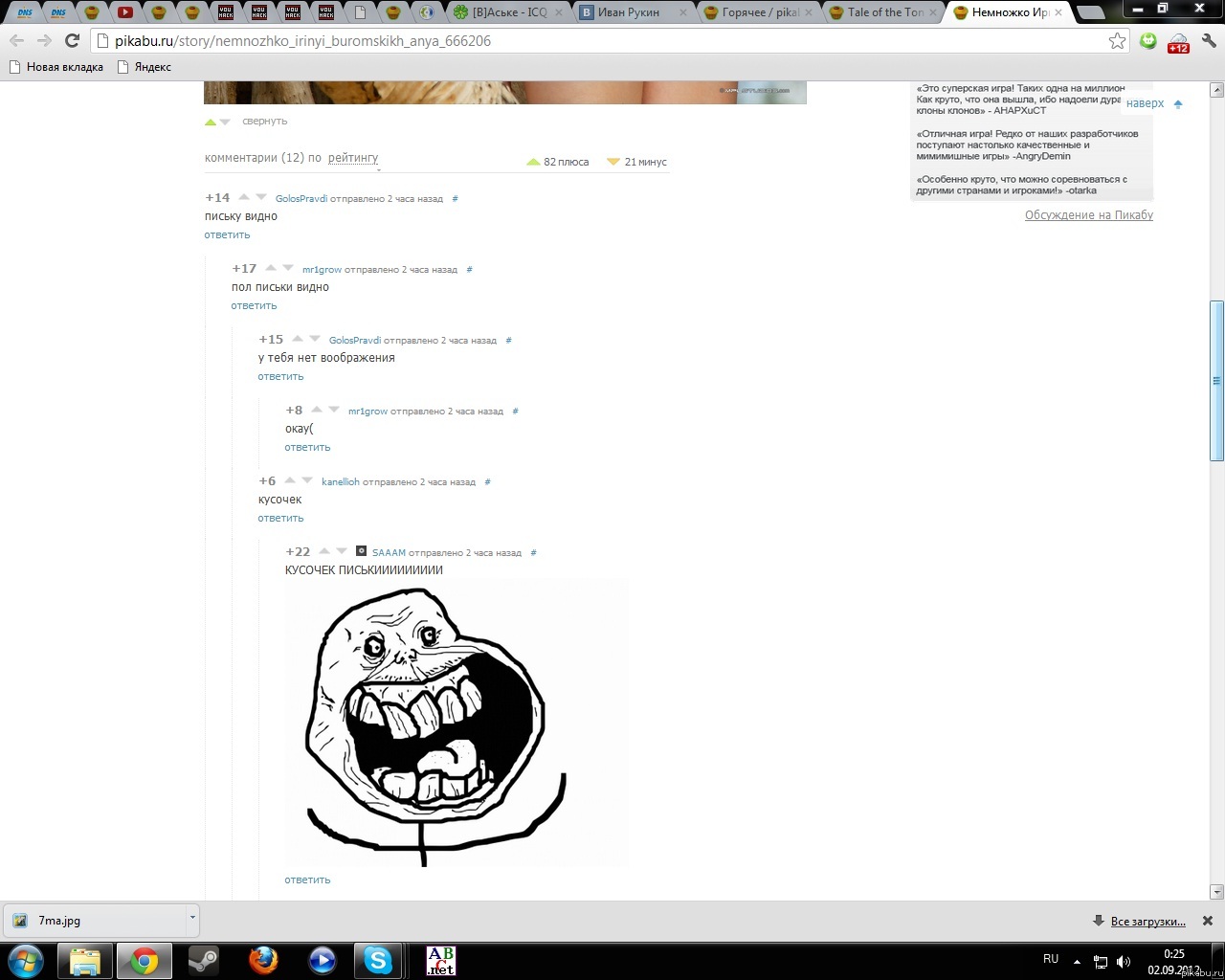Image resolution: width=1225 pixels, height=980 pixels.
Task: Open mr1grow profile on the +17 comment
Action: pyautogui.click(x=322, y=270)
